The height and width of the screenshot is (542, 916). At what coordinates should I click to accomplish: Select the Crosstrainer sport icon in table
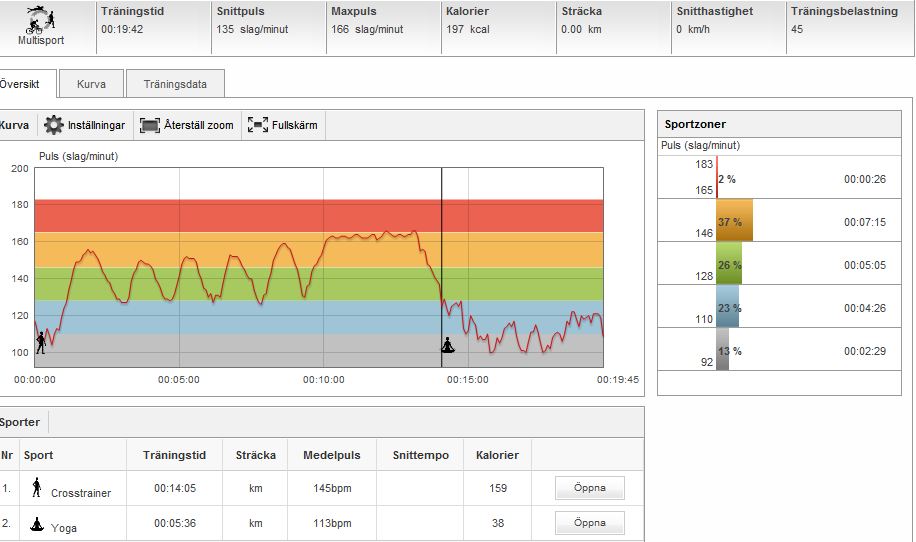pos(37,488)
